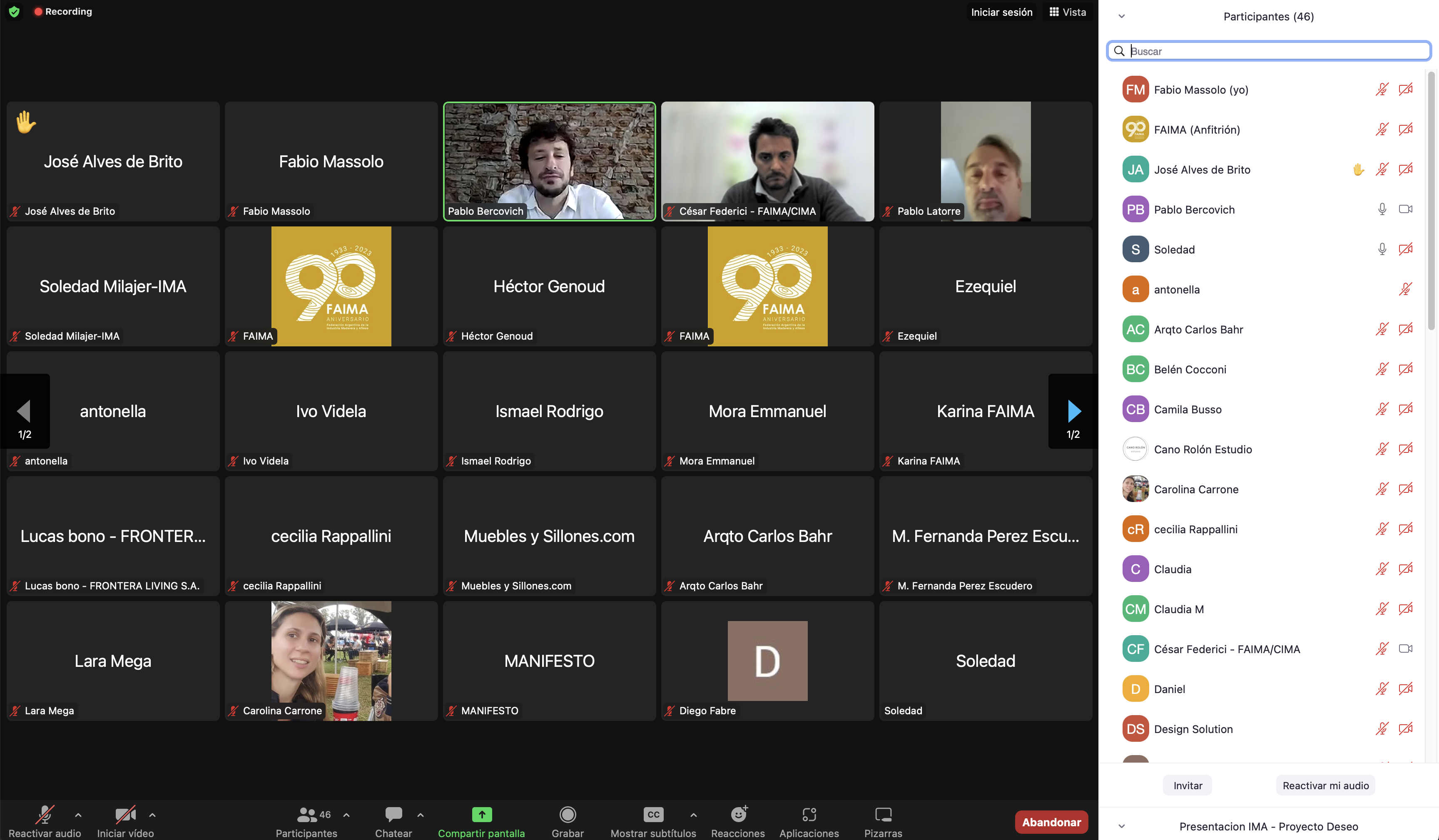Image resolution: width=1439 pixels, height=840 pixels.
Task: Open Participantes from the bottom toolbar
Action: click(306, 814)
